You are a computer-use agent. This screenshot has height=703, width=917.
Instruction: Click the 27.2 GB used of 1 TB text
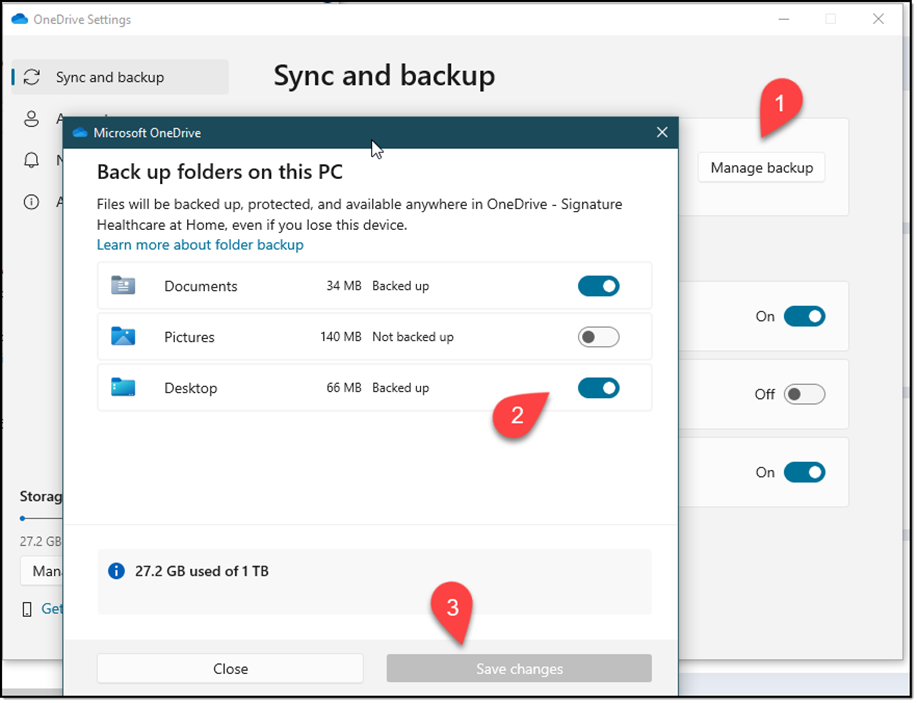click(x=202, y=572)
